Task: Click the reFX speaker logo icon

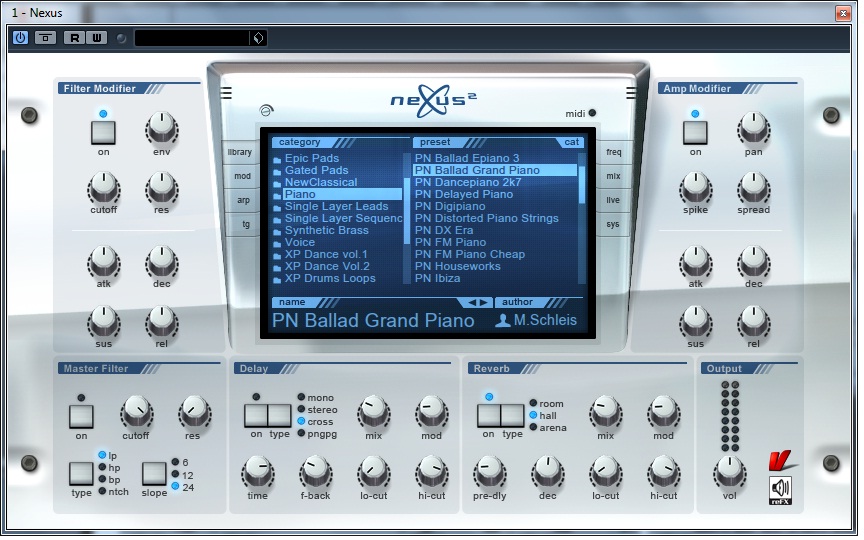Action: click(780, 490)
